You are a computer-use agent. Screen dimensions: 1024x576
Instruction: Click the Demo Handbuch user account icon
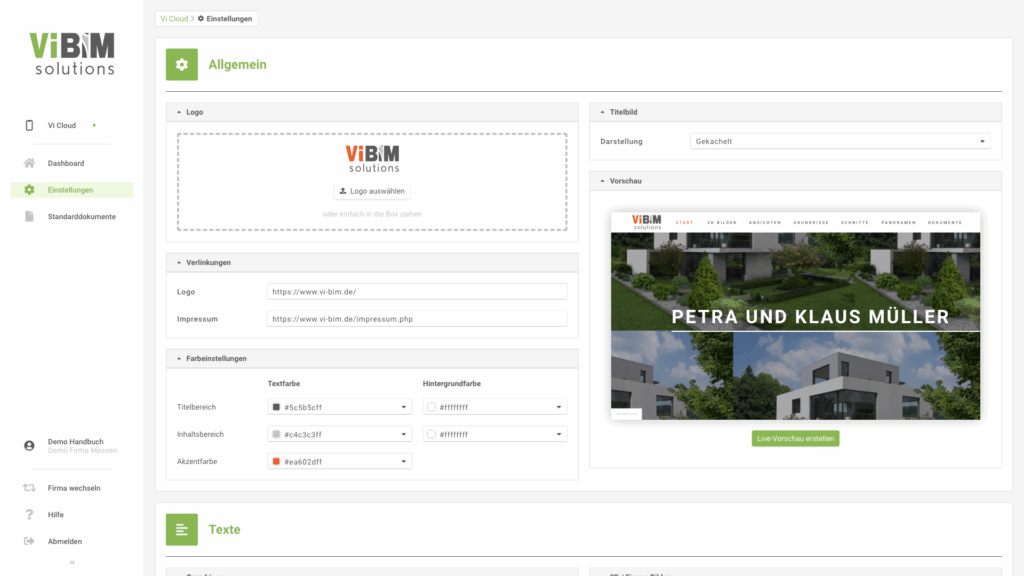(x=29, y=446)
